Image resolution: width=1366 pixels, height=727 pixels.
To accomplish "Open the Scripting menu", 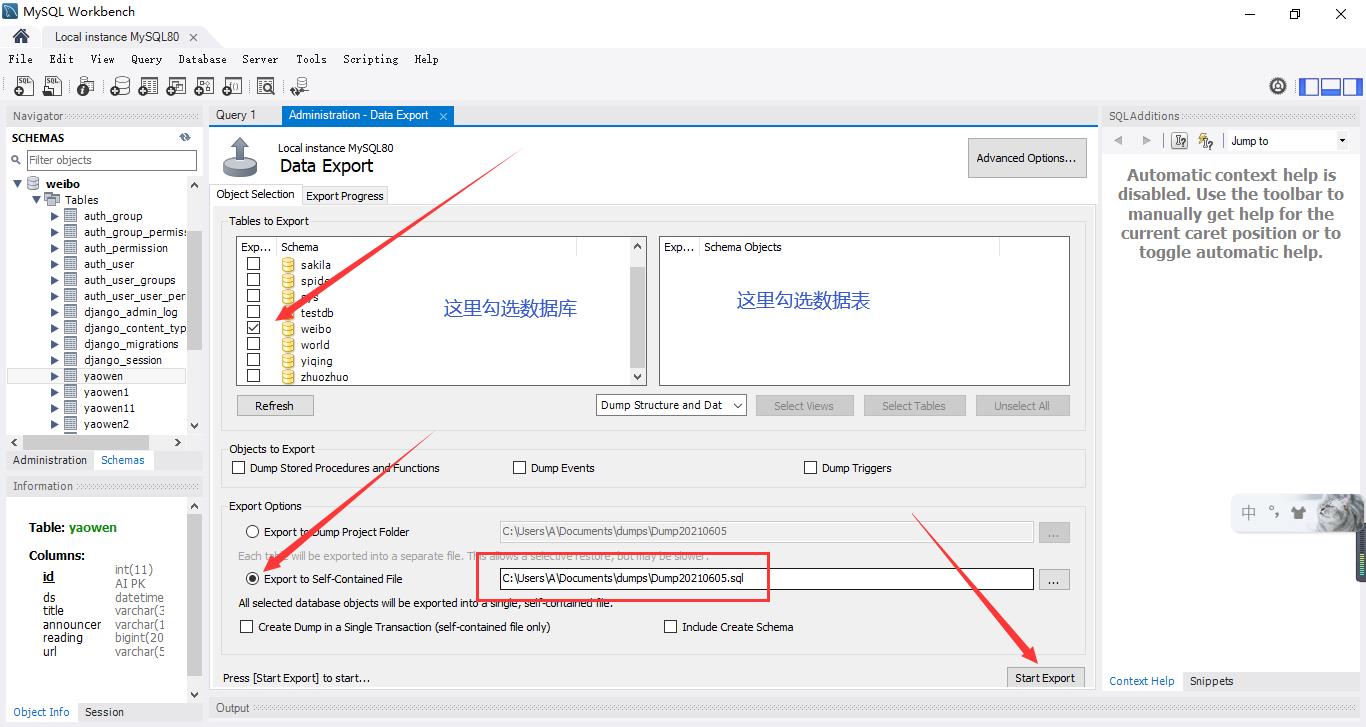I will coord(370,59).
